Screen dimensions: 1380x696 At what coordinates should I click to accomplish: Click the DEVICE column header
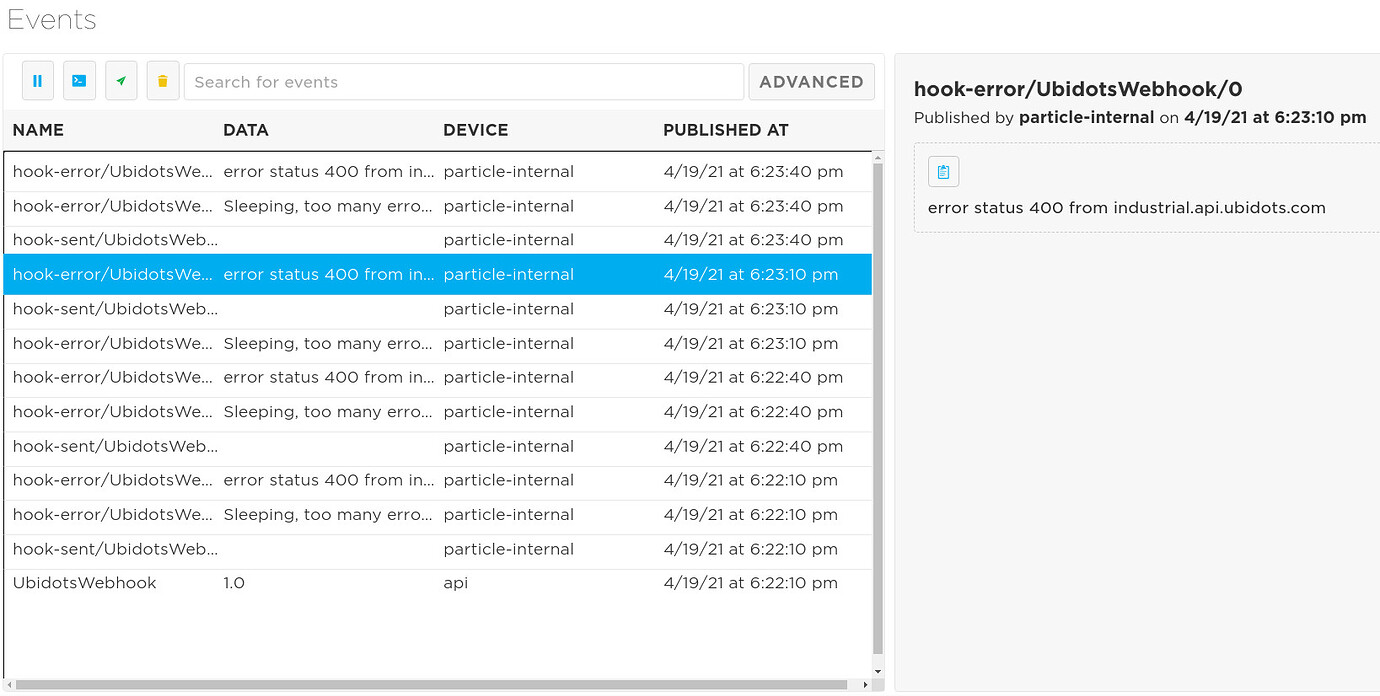[475, 130]
